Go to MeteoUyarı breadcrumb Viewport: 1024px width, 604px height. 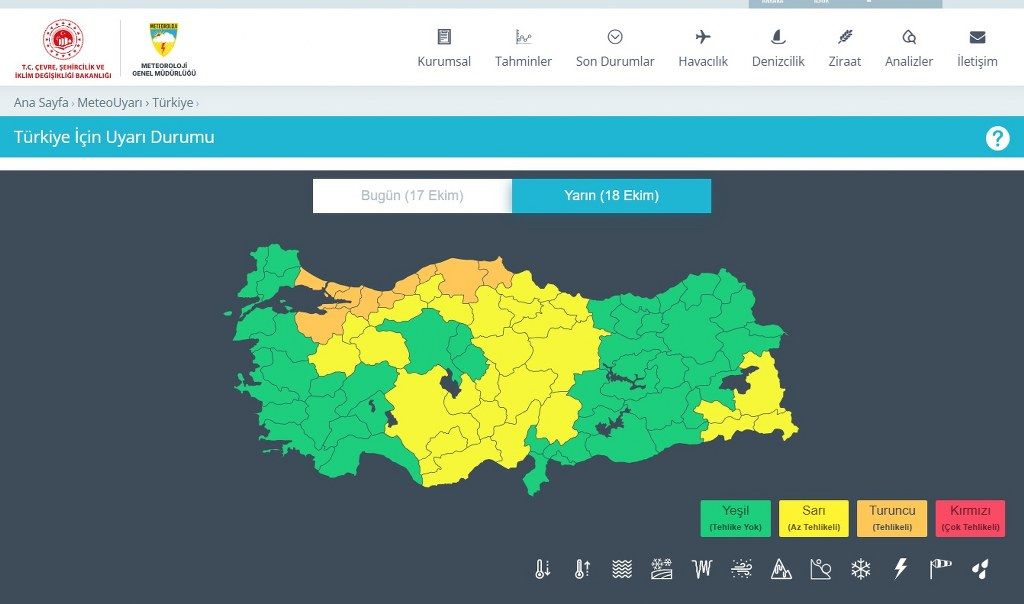110,103
